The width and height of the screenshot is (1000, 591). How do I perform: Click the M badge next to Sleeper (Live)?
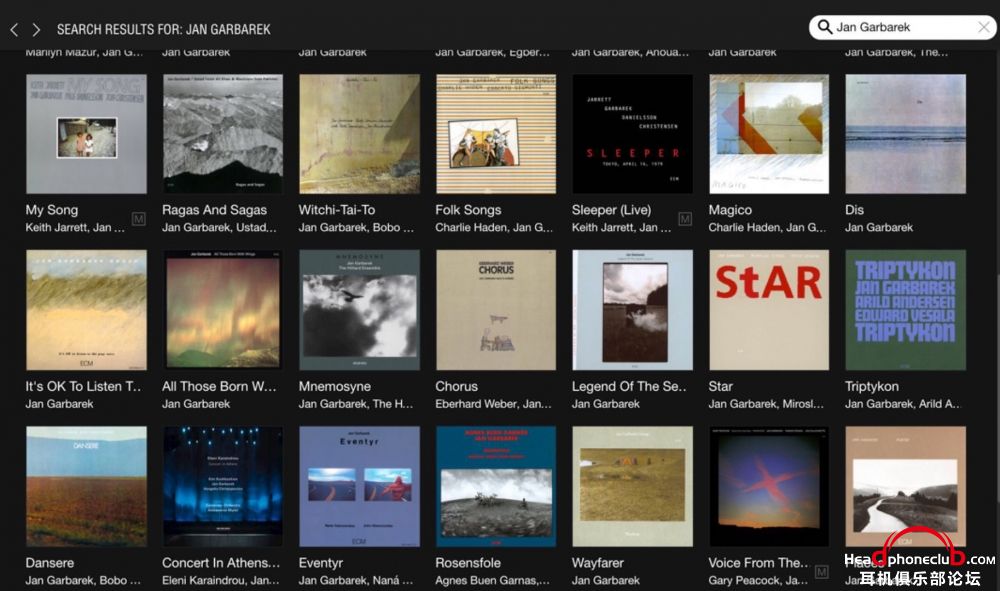[685, 219]
